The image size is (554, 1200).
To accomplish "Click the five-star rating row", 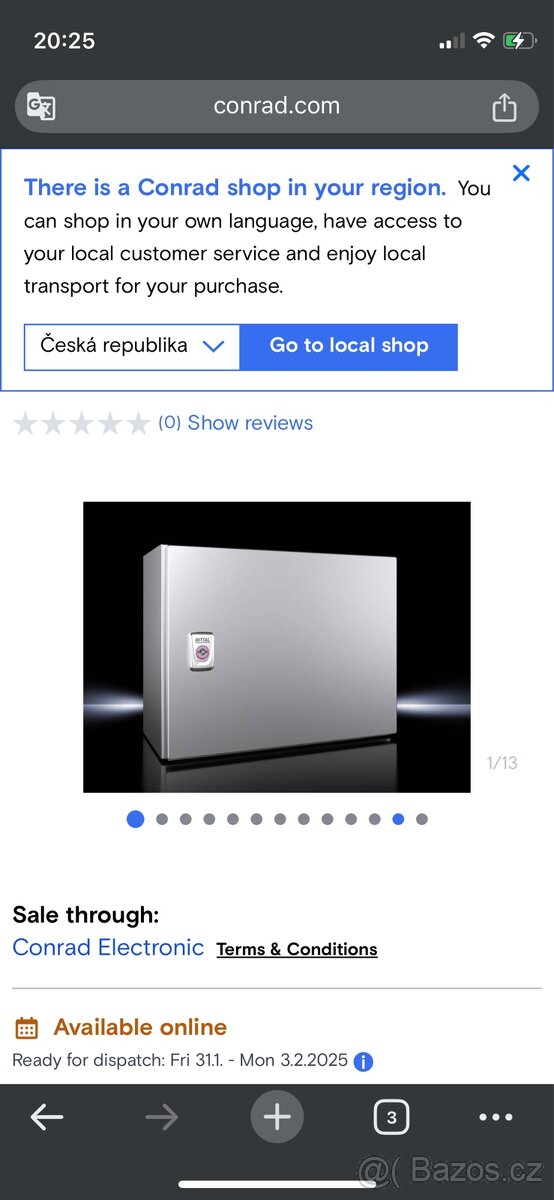I will (x=82, y=424).
